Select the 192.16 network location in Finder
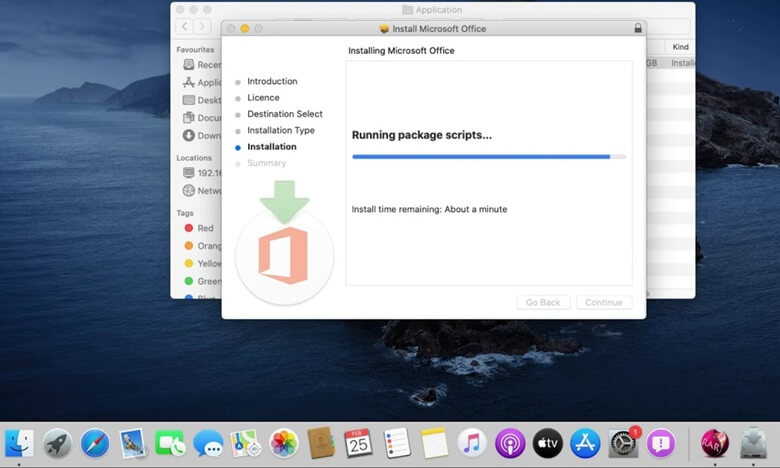This screenshot has height=468, width=780. pos(201,173)
